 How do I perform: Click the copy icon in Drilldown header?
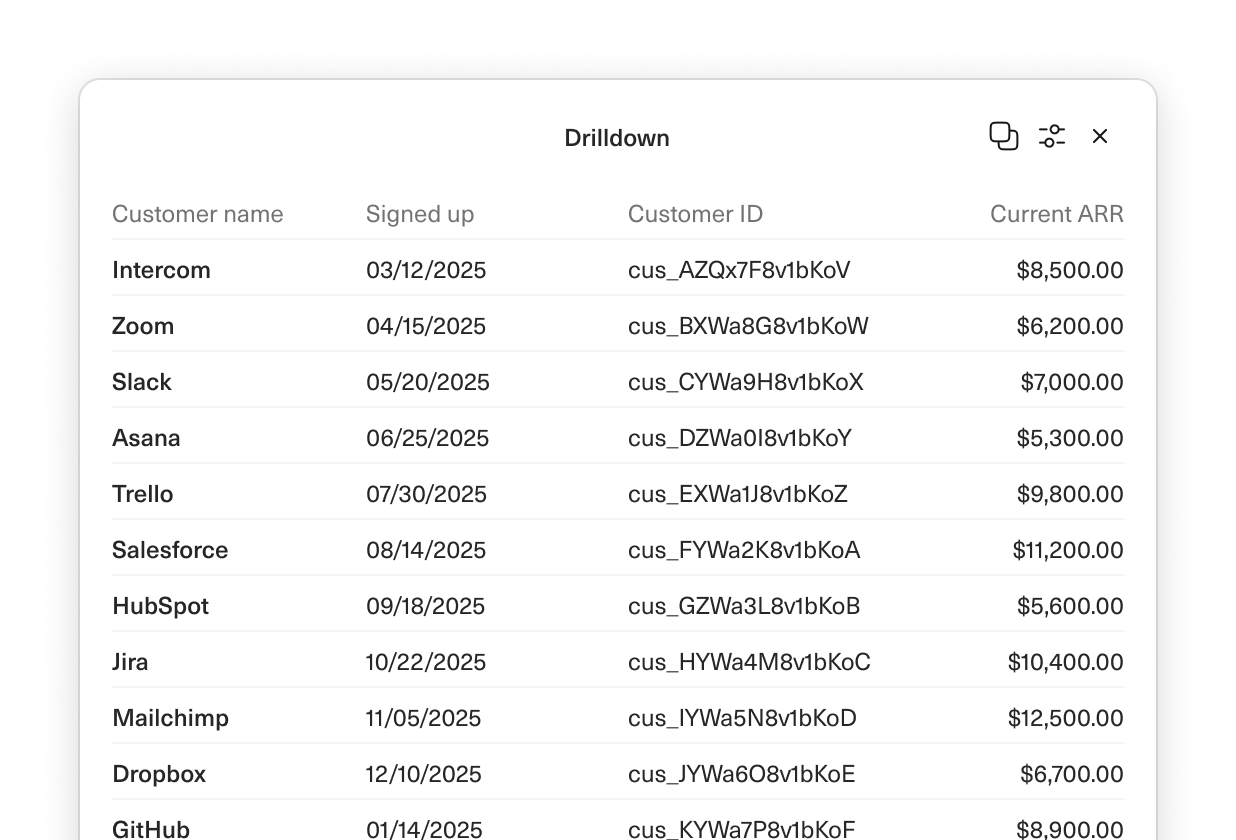pos(1003,136)
